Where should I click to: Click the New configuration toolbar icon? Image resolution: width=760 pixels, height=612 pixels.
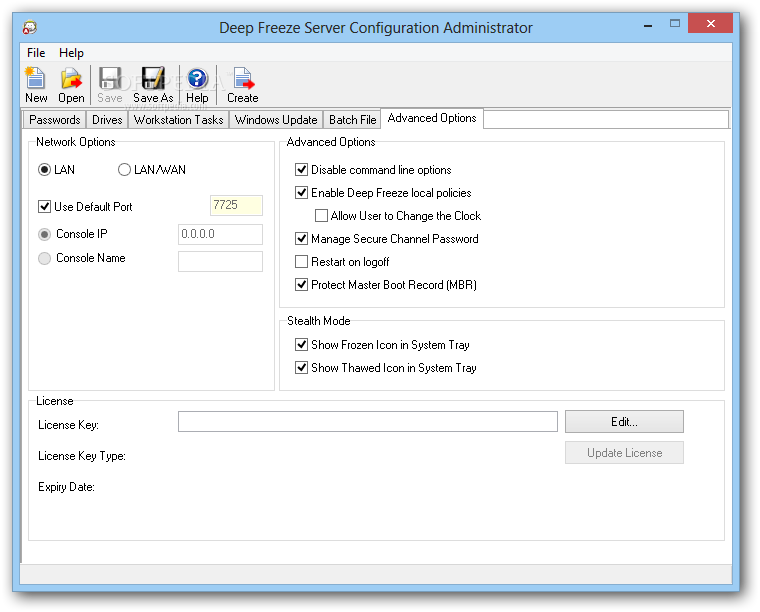(x=36, y=85)
